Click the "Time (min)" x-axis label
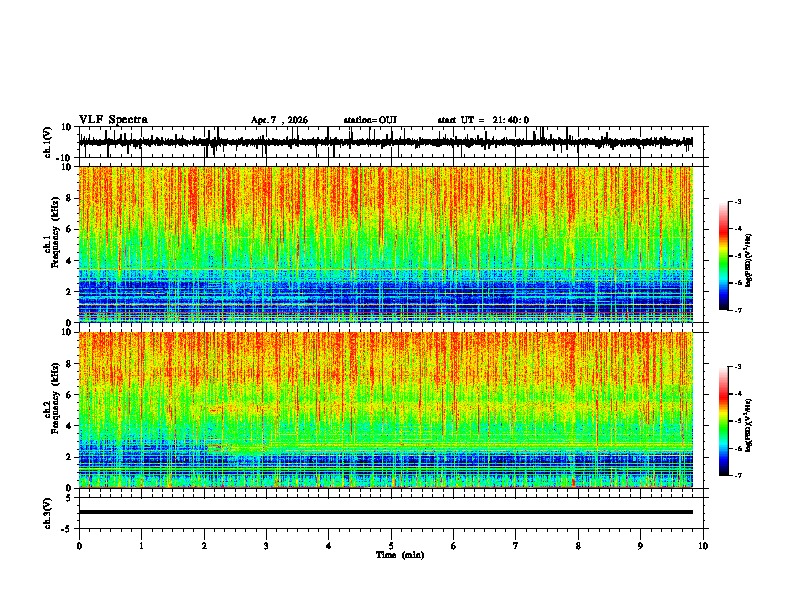Viewport: 792px width, 612px height. pos(400,555)
